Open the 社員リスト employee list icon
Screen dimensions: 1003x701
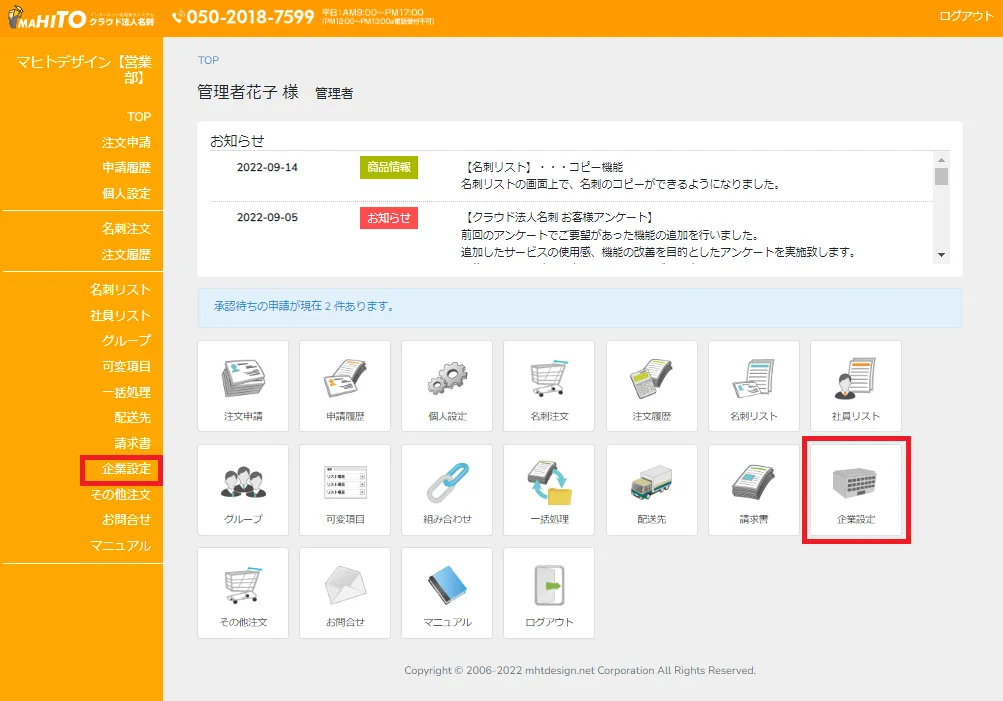[855, 386]
